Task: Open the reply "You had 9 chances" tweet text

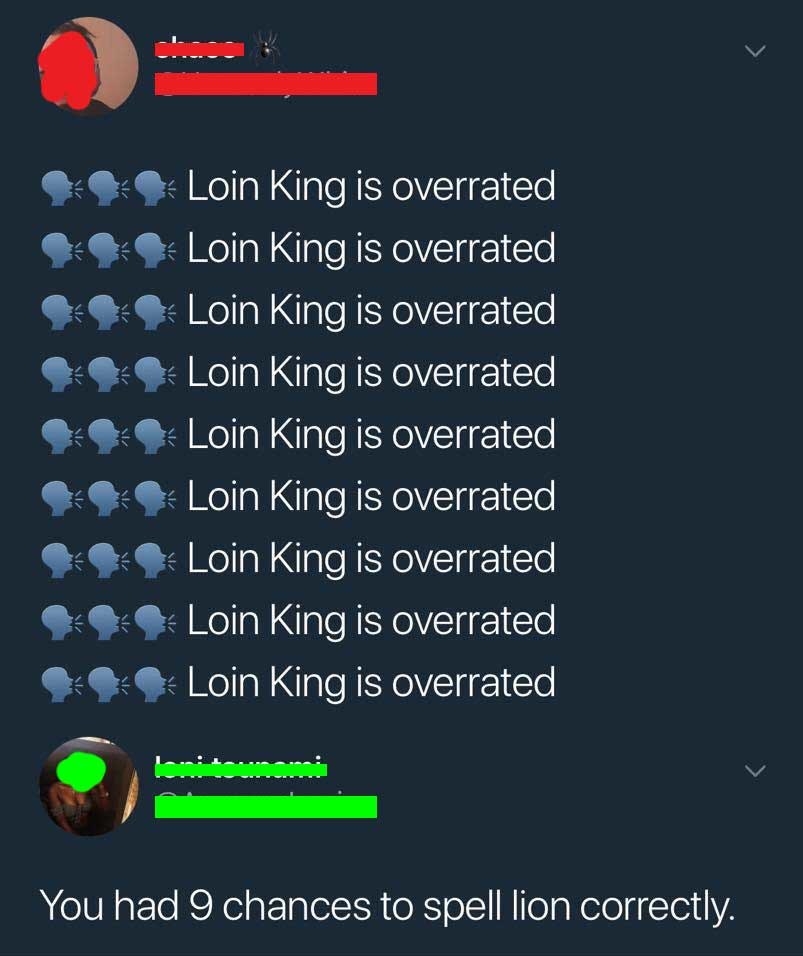Action: point(387,906)
